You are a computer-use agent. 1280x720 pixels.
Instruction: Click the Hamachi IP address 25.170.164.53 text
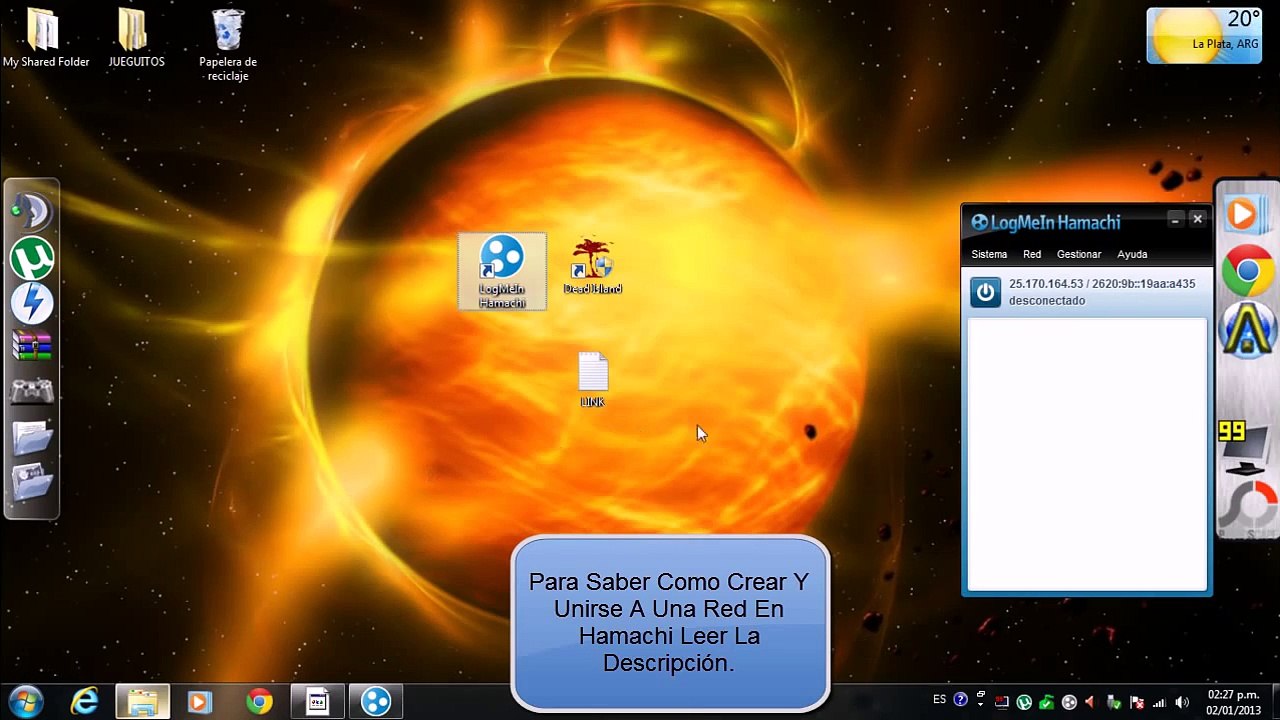[x=1046, y=284]
